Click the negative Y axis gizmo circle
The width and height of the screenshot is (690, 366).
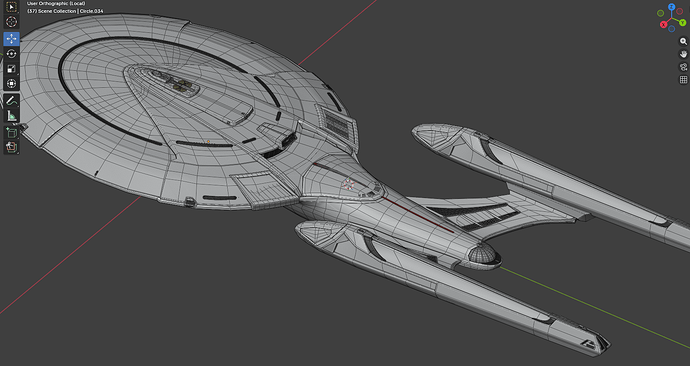coord(661,13)
